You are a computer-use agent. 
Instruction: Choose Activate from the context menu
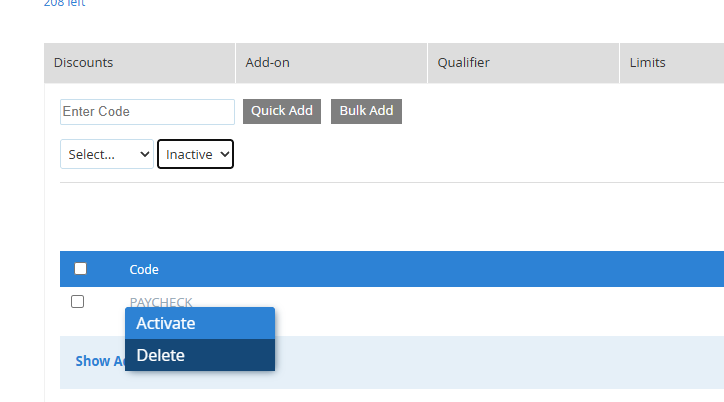click(x=200, y=324)
